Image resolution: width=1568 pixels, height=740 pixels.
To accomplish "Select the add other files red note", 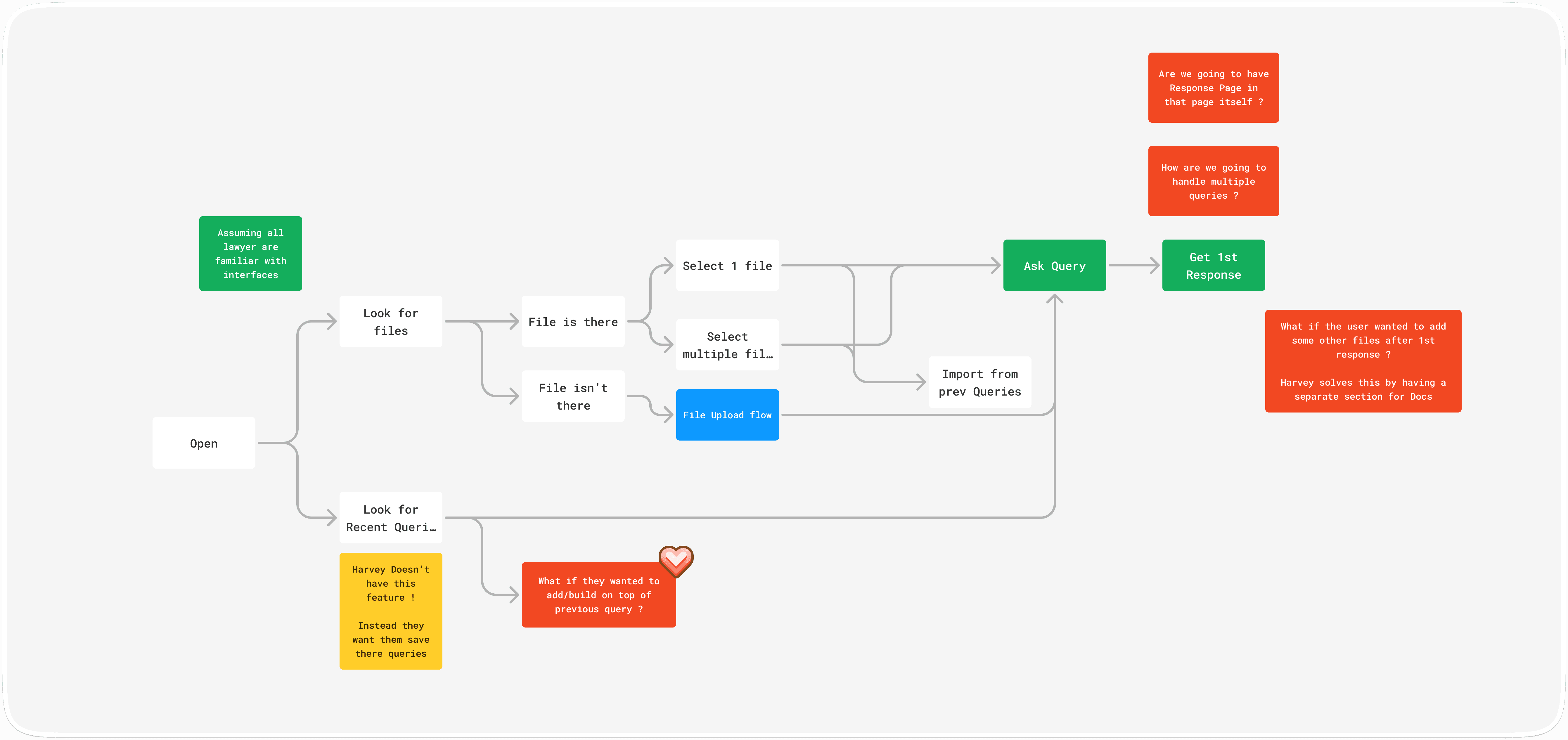I will [x=1362, y=361].
